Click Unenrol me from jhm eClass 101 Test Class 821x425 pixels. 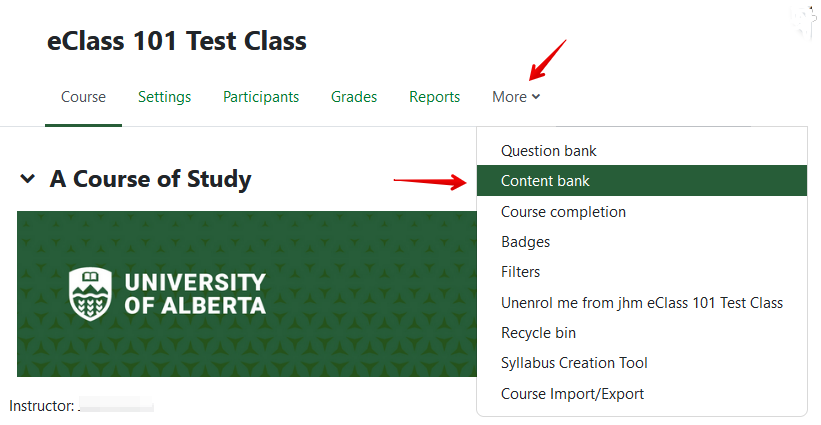click(x=641, y=303)
